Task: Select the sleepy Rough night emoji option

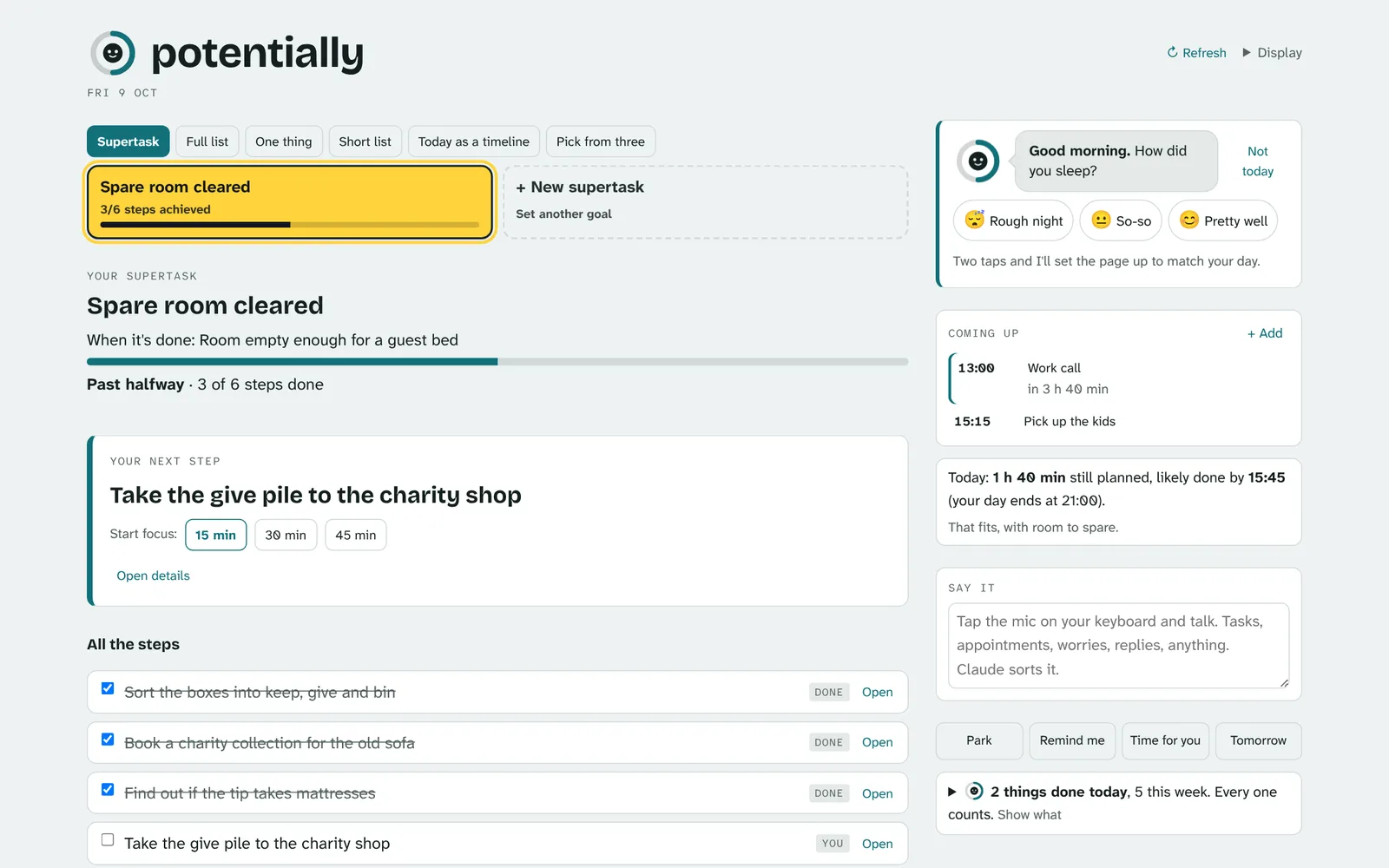Action: tap(1013, 220)
